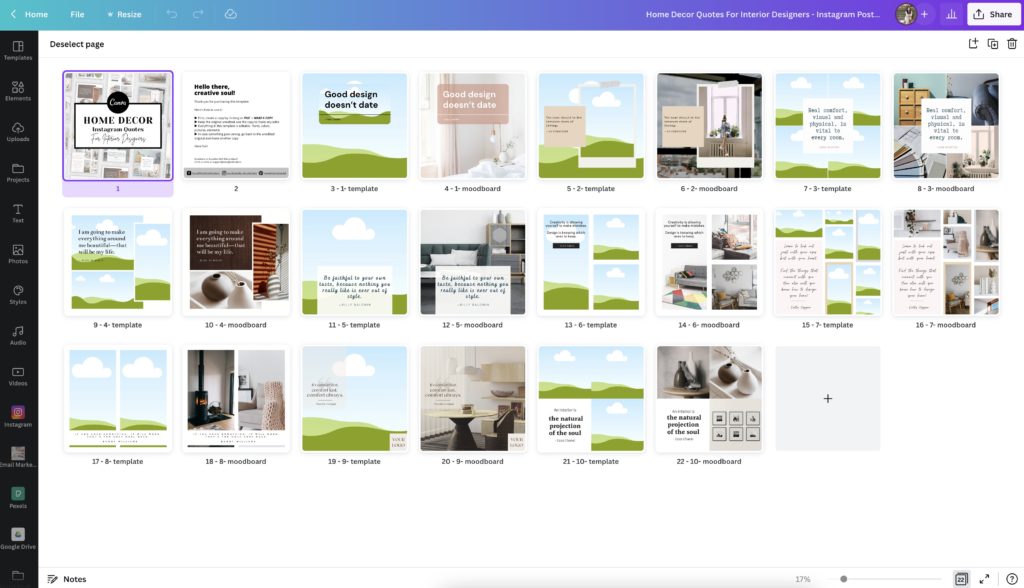Image resolution: width=1024 pixels, height=588 pixels.
Task: Select the 16 - 7- moodboard page
Action: pyautogui.click(x=946, y=262)
